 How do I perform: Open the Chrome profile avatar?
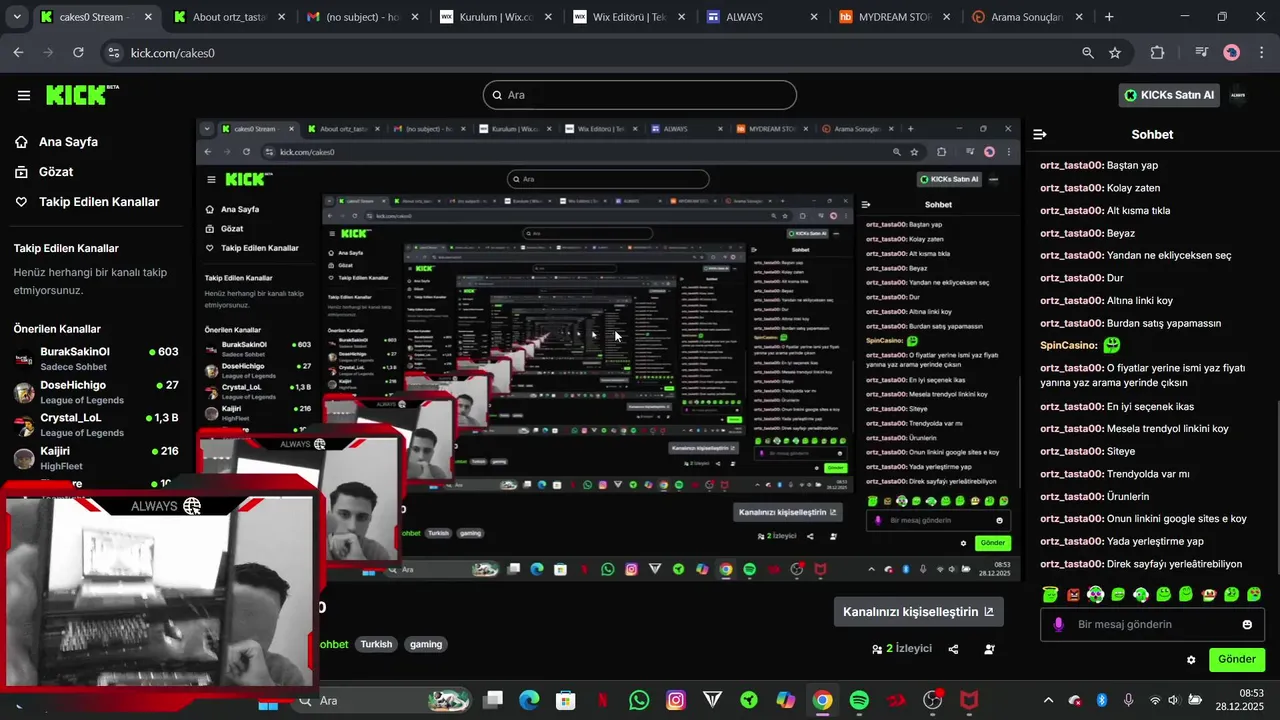[x=1232, y=53]
